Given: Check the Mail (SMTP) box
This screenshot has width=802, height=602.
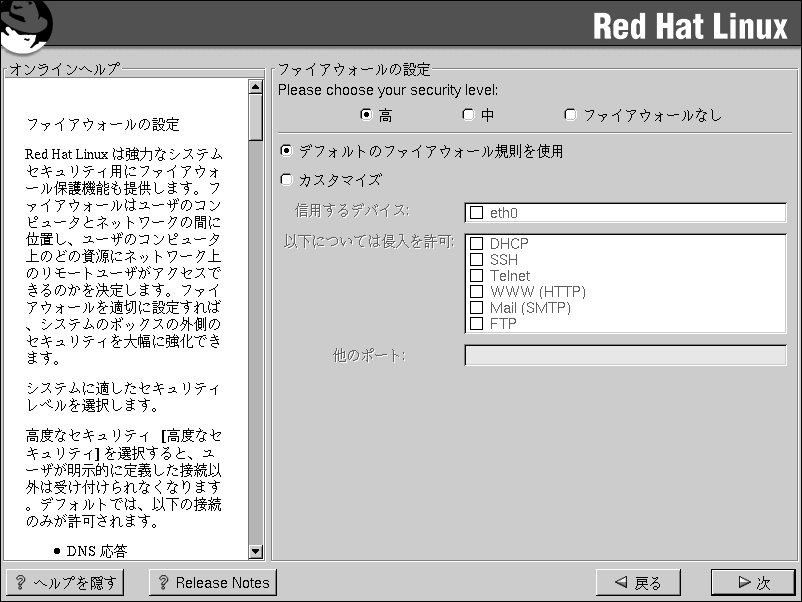Looking at the screenshot, I should [x=477, y=307].
